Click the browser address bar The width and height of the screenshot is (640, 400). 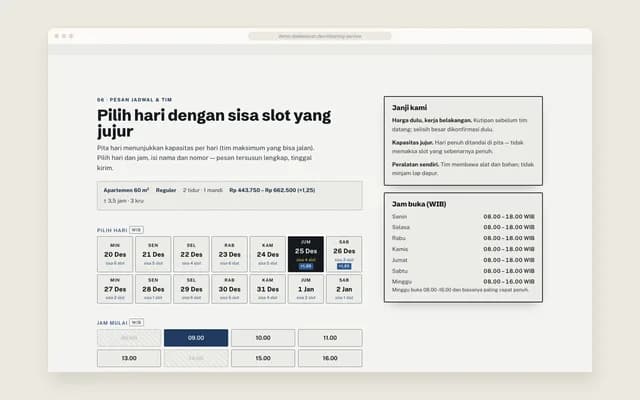[x=320, y=36]
